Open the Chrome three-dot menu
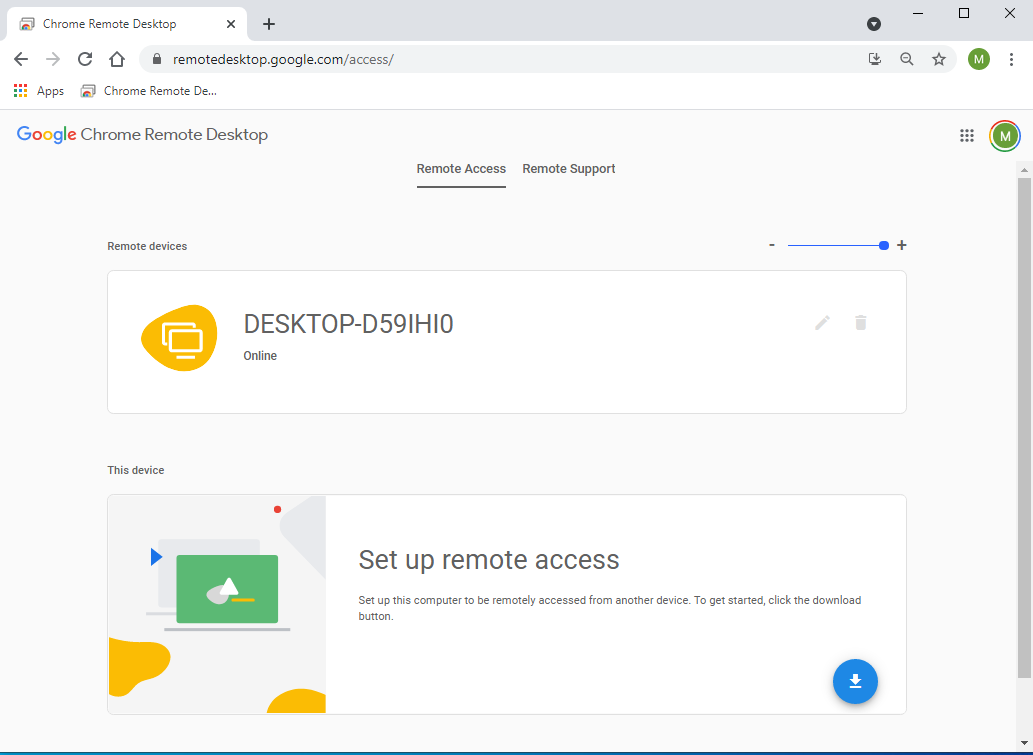Screen dimensions: 1033x755 point(1011,59)
